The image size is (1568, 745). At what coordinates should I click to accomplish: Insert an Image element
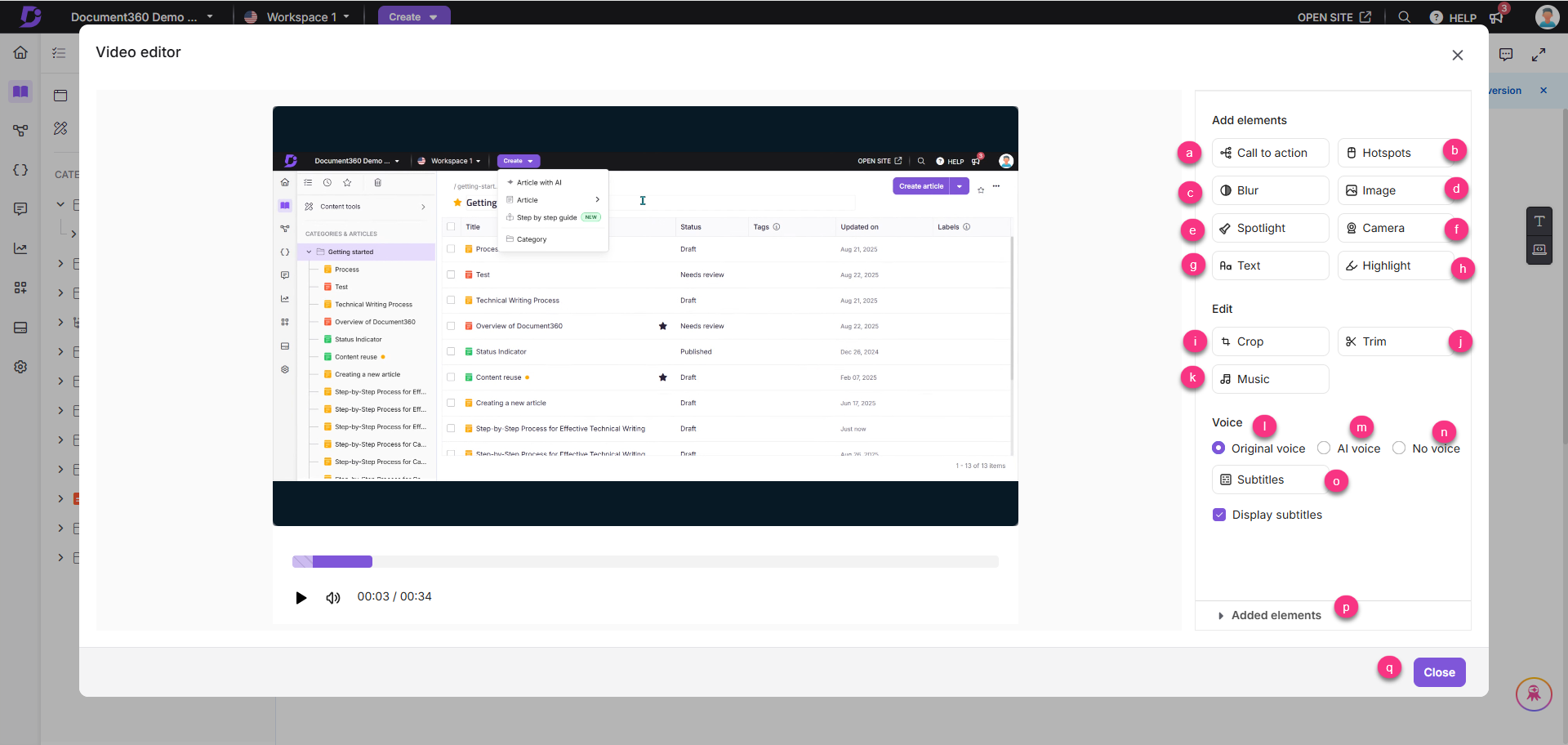click(1396, 190)
